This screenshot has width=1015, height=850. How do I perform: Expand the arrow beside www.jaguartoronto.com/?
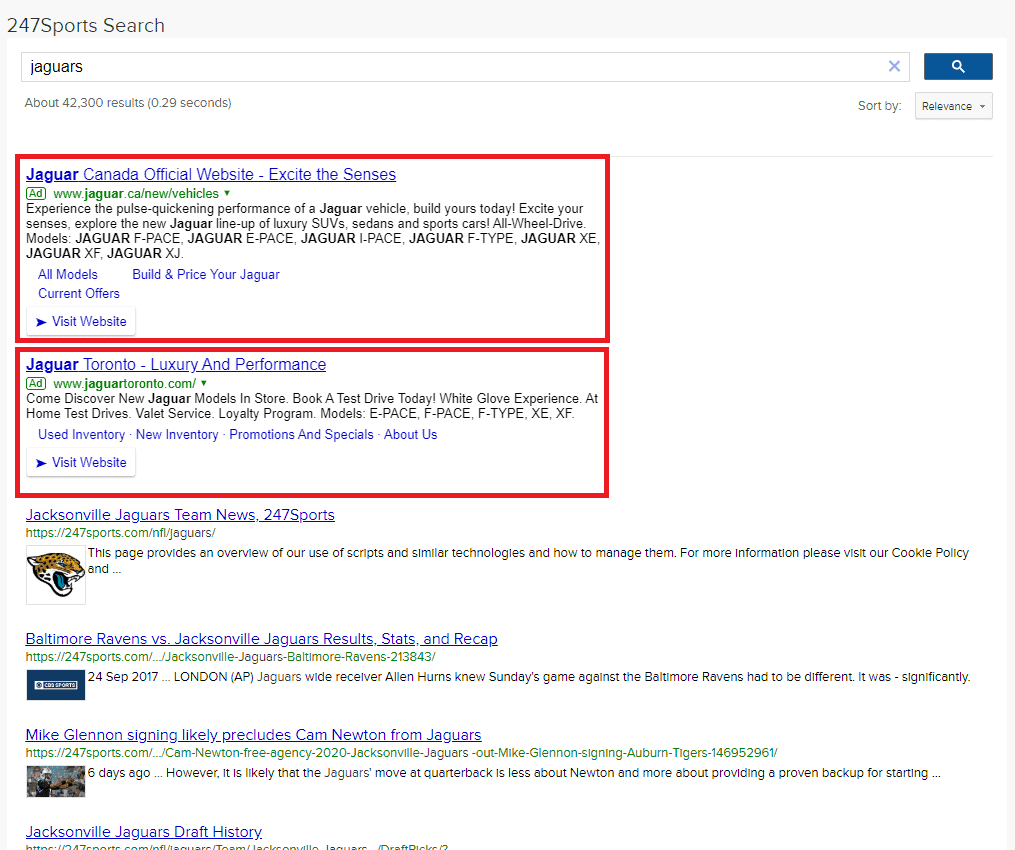pos(204,383)
